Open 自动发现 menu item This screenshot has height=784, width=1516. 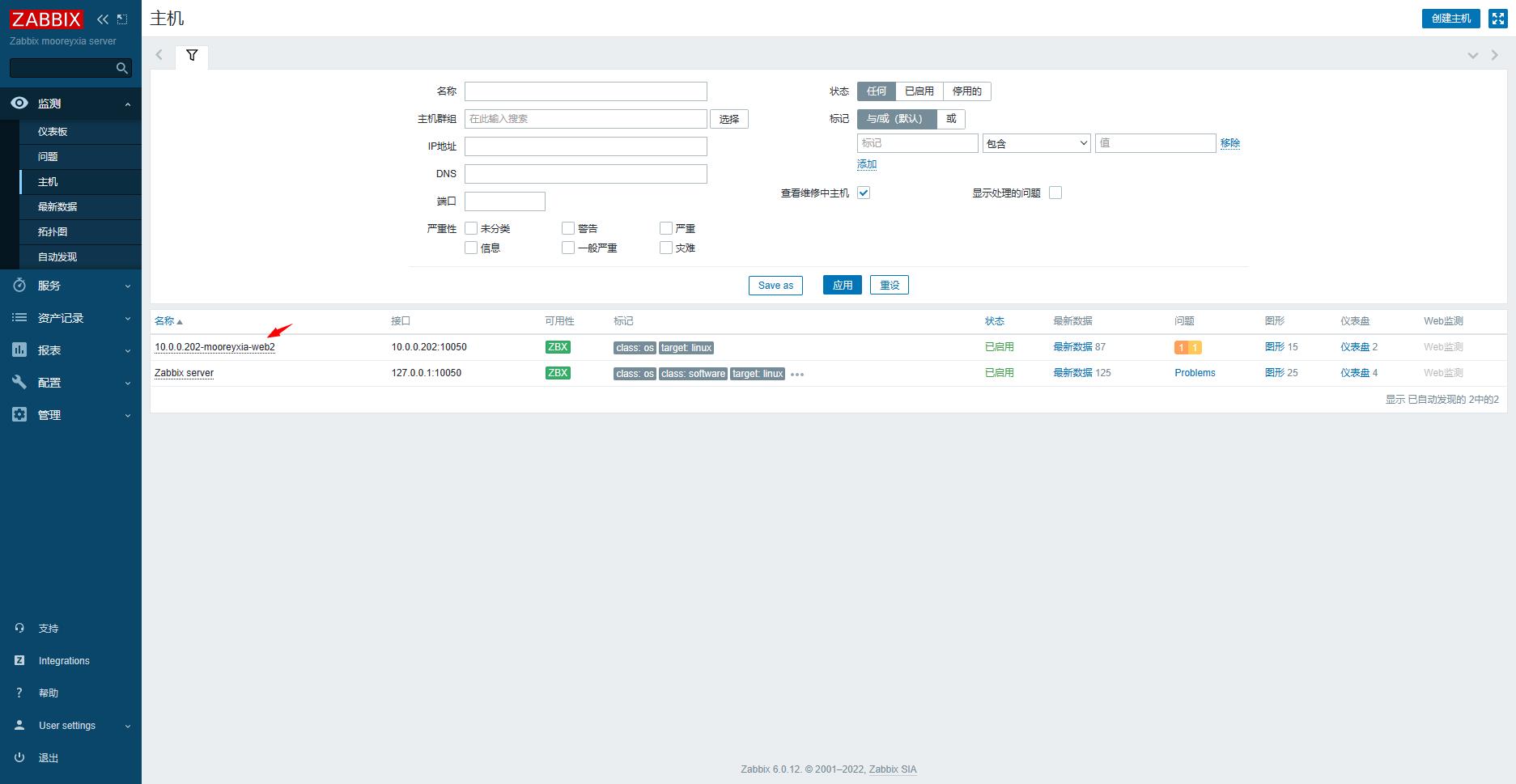pyautogui.click(x=80, y=256)
